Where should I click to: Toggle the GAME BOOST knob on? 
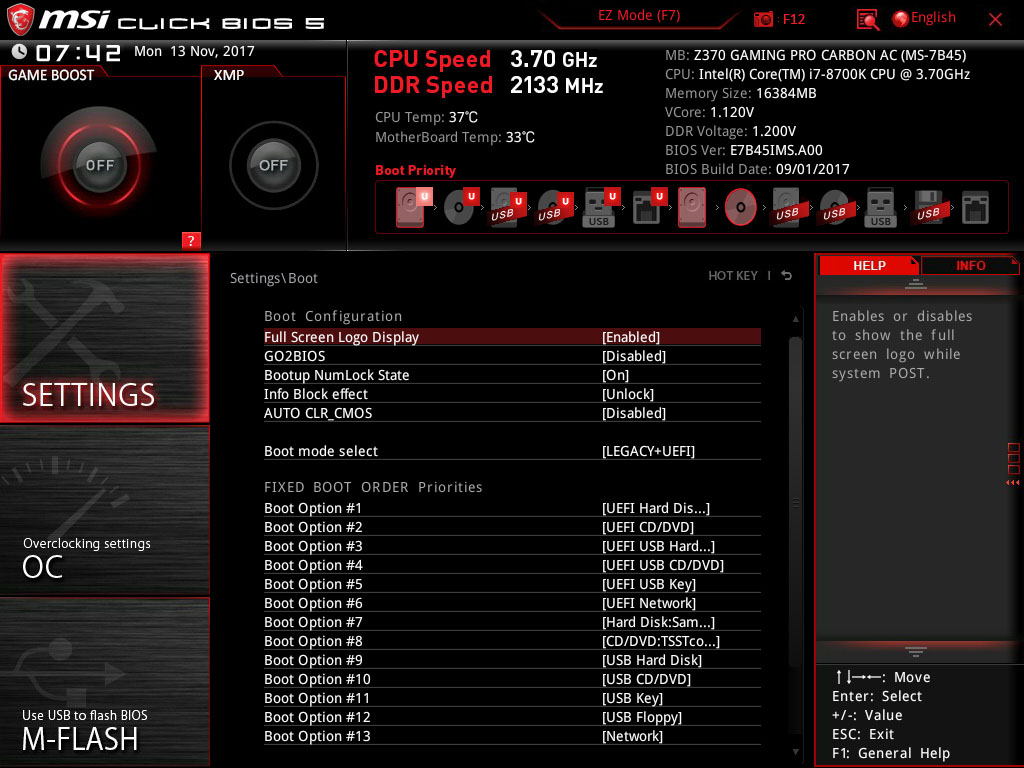(99, 165)
